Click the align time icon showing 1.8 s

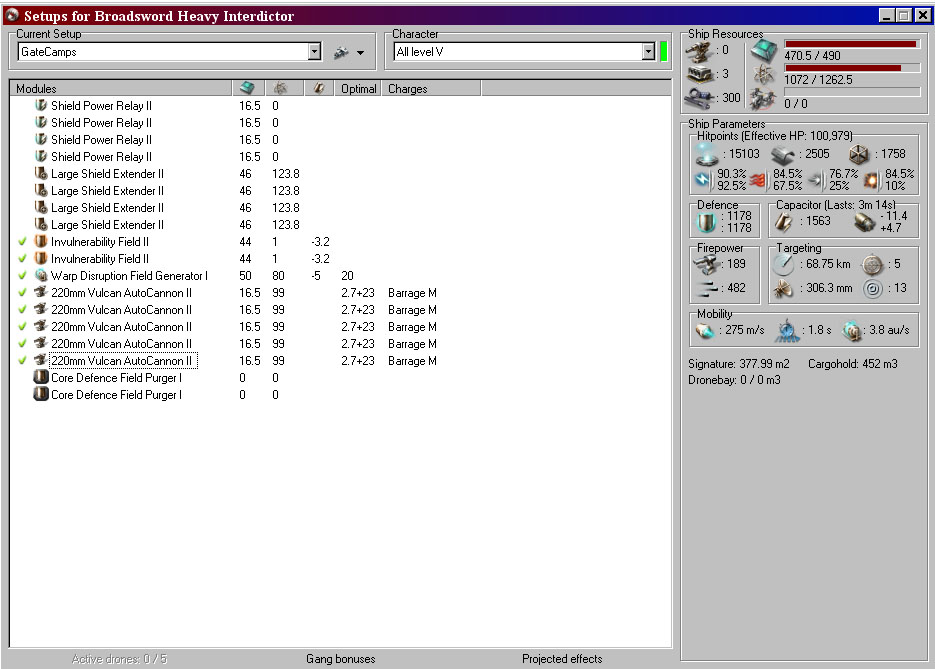[787, 330]
